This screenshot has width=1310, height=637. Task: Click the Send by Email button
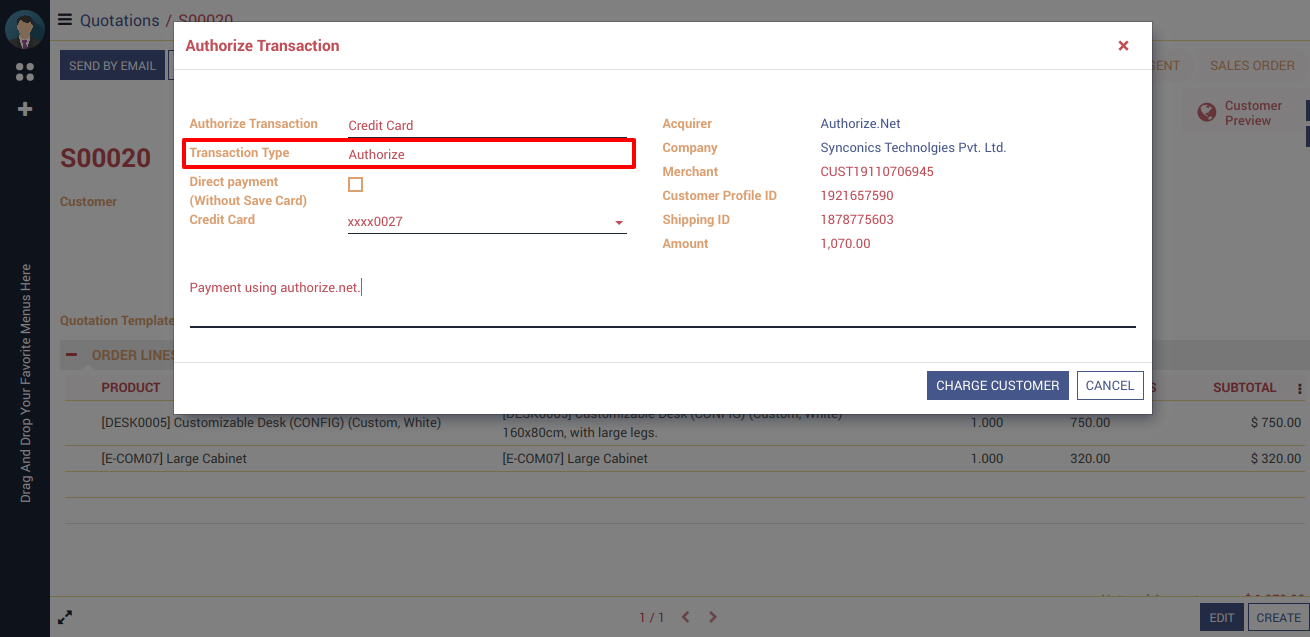tap(112, 66)
